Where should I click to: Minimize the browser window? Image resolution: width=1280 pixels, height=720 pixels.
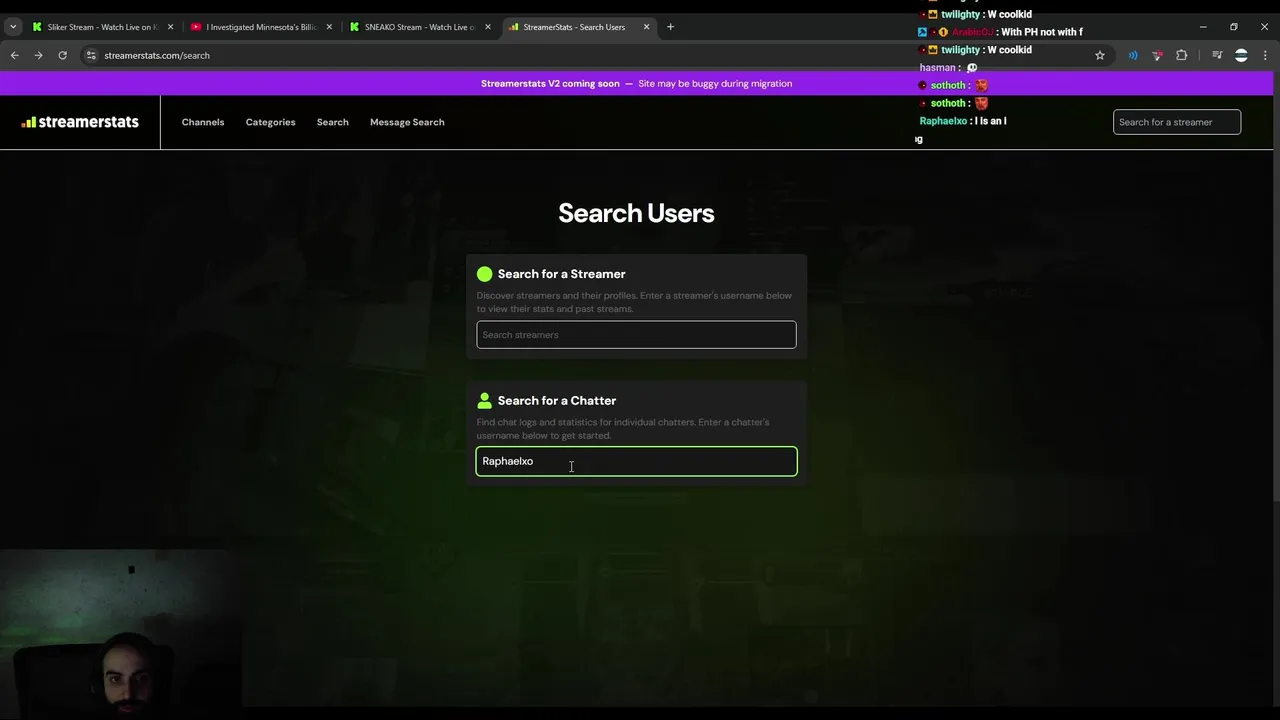tap(1203, 27)
